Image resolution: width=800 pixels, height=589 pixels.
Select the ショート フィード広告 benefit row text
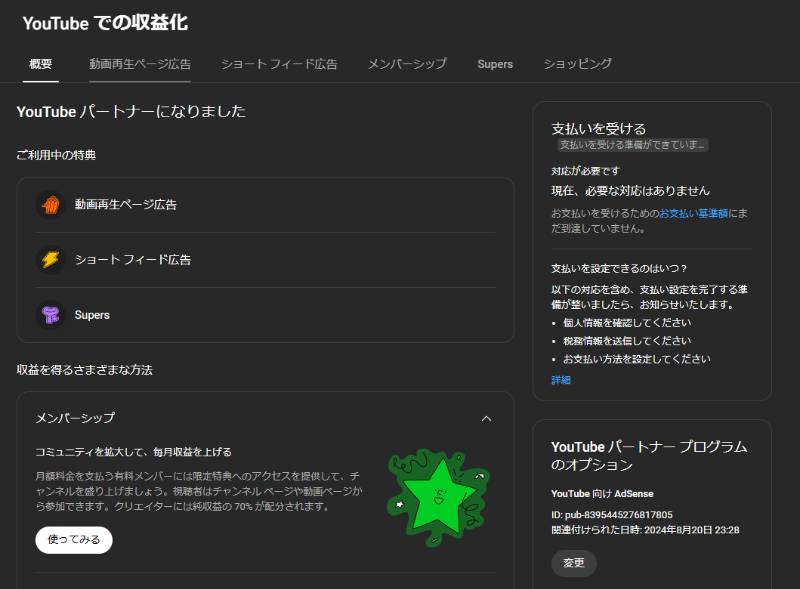click(x=133, y=260)
